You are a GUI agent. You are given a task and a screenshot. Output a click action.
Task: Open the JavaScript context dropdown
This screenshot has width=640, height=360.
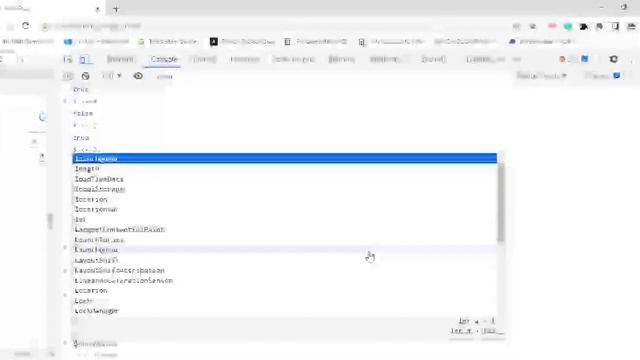pos(111,76)
